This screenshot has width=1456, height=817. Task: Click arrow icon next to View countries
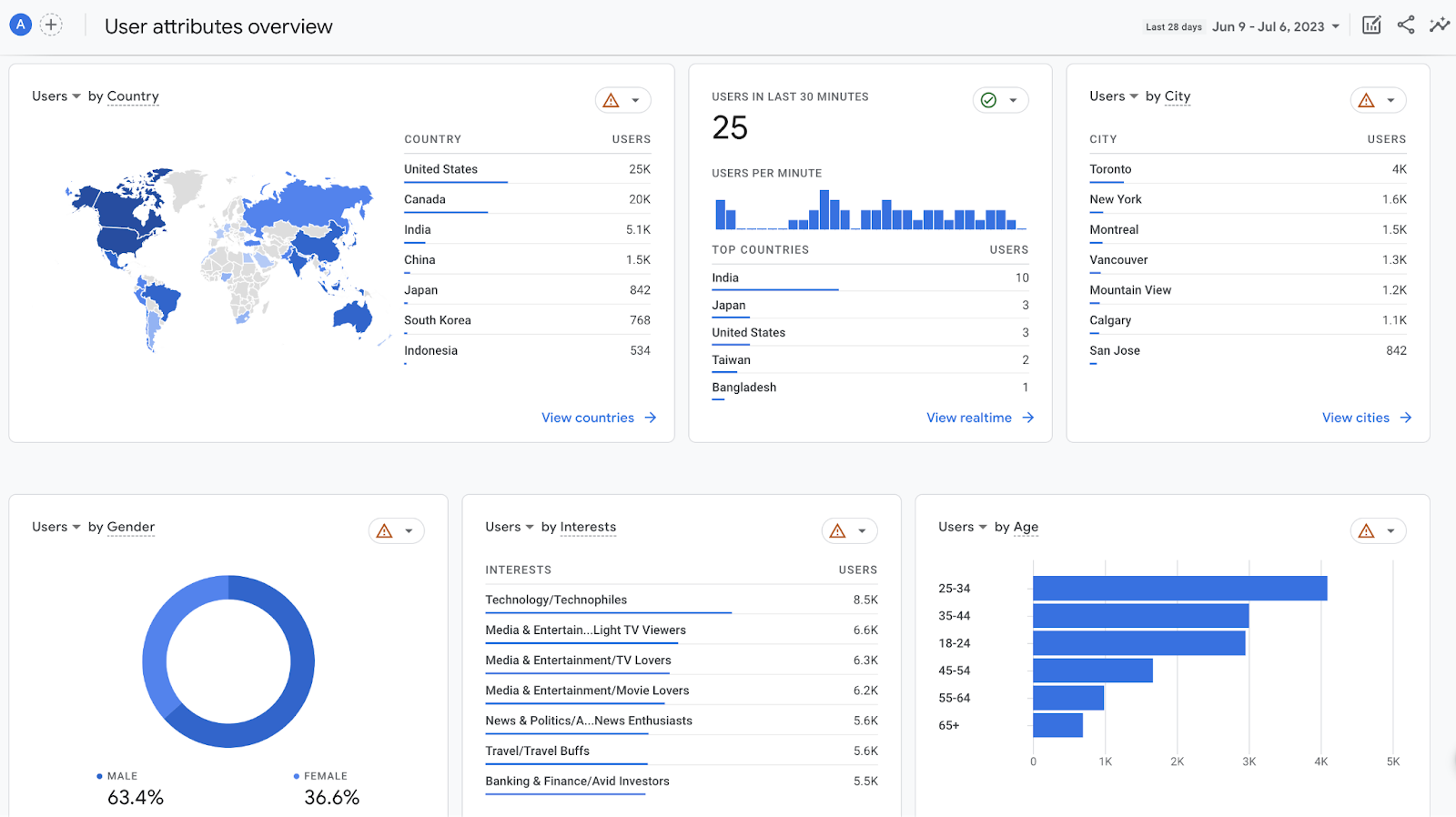651,418
